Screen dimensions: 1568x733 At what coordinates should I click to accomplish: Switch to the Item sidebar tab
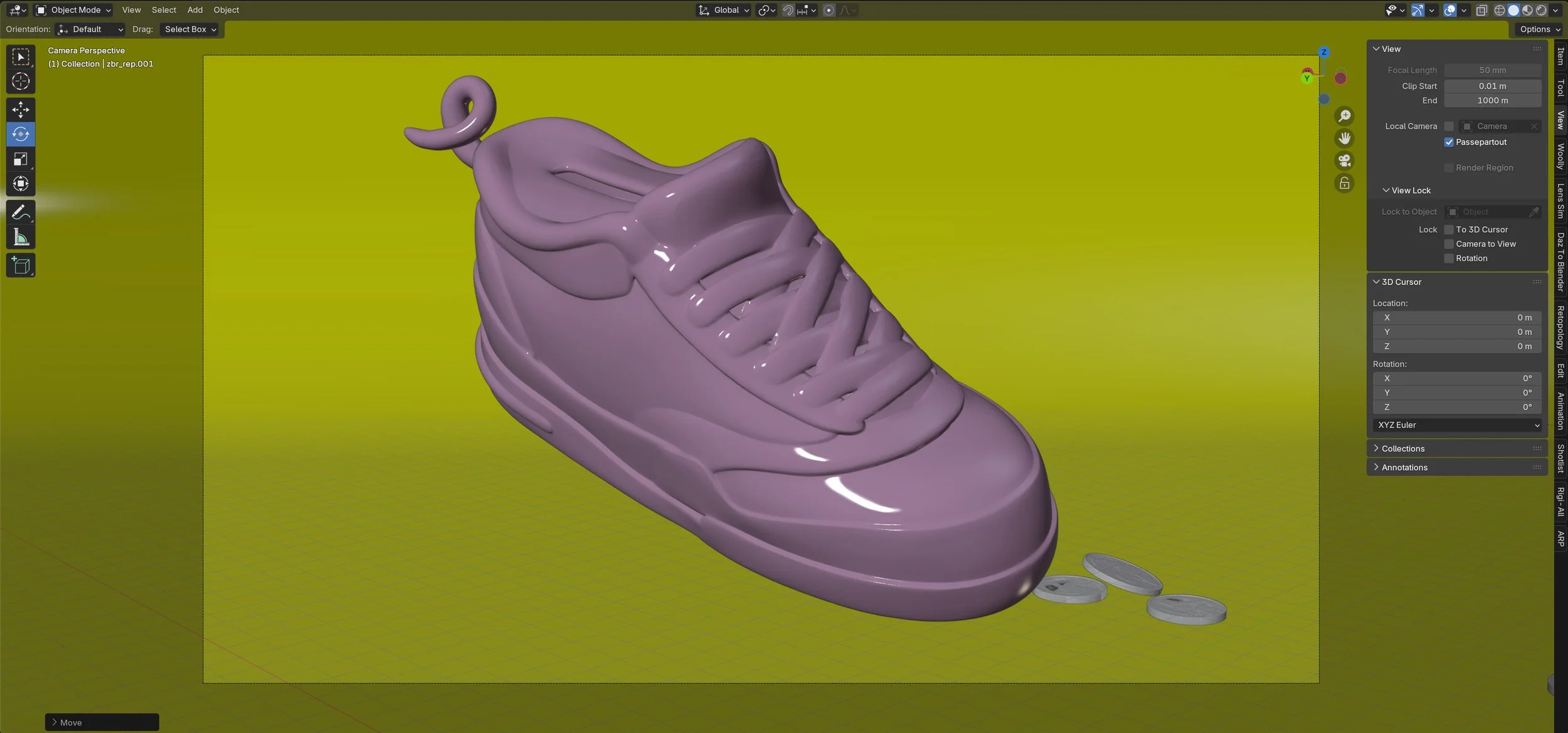[1560, 56]
